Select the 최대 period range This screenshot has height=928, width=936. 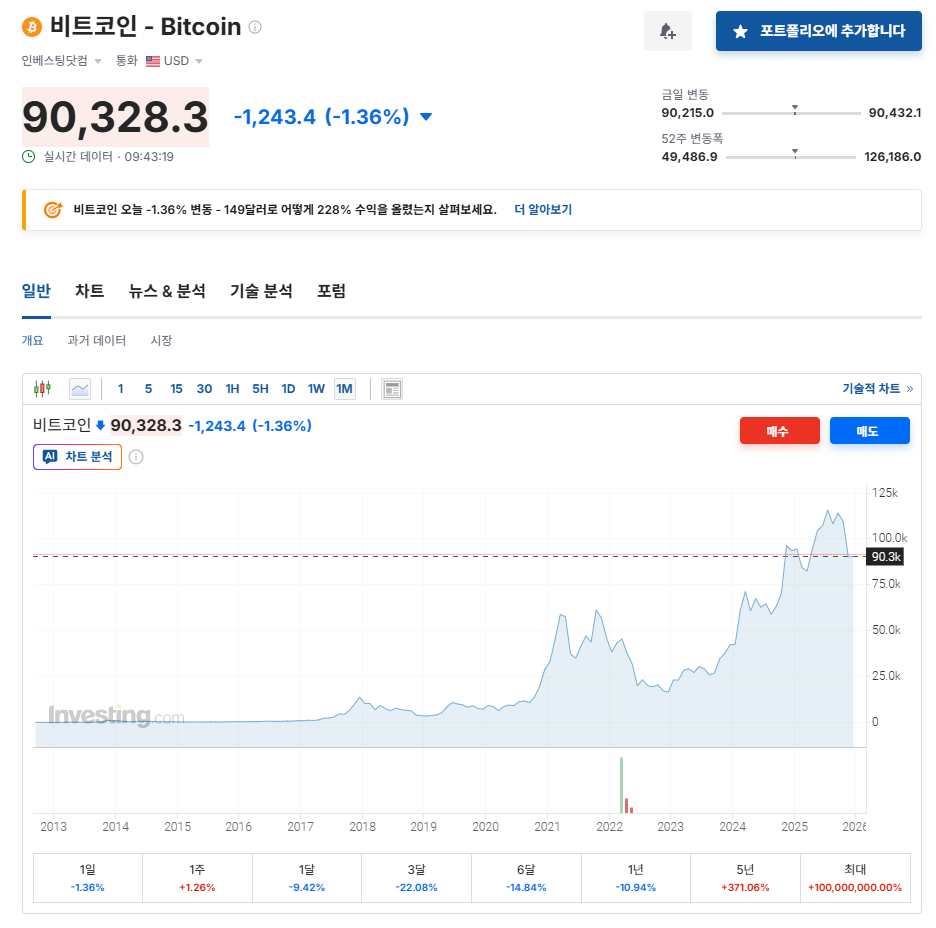855,878
